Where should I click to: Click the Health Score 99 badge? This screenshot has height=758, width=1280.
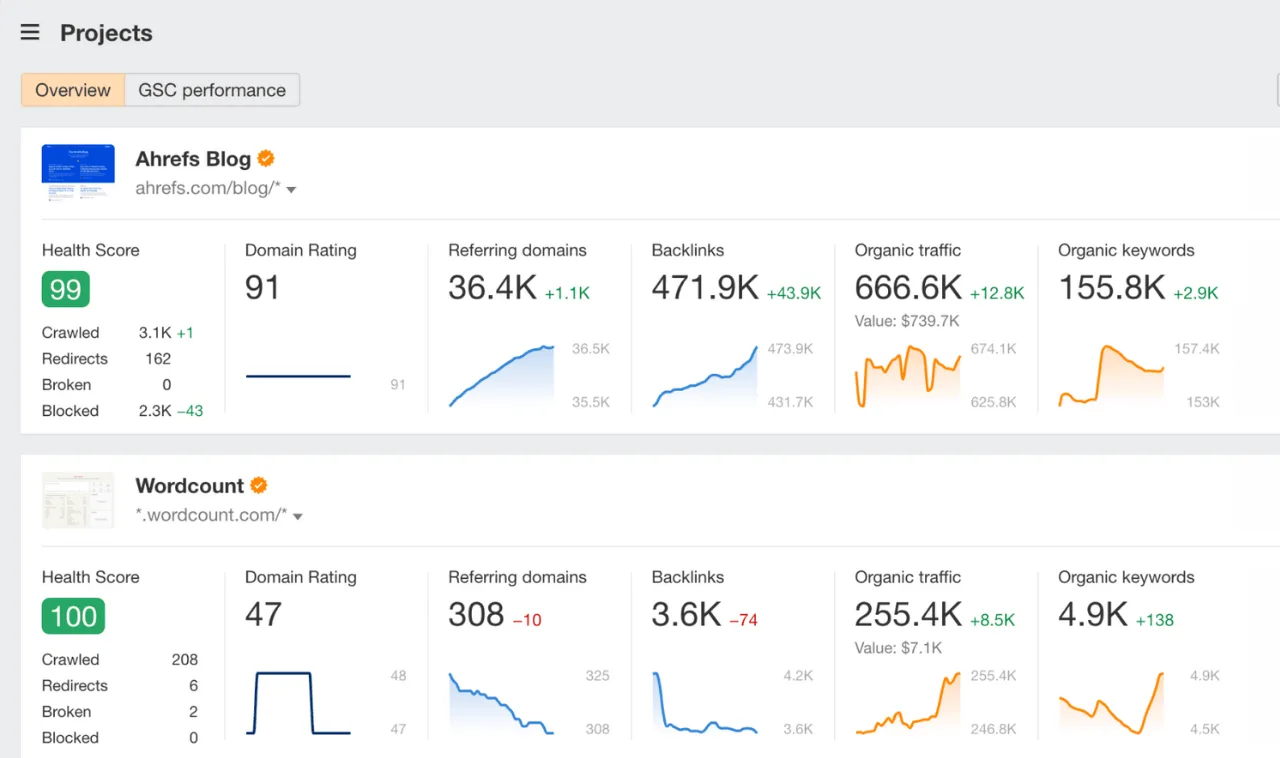[66, 289]
